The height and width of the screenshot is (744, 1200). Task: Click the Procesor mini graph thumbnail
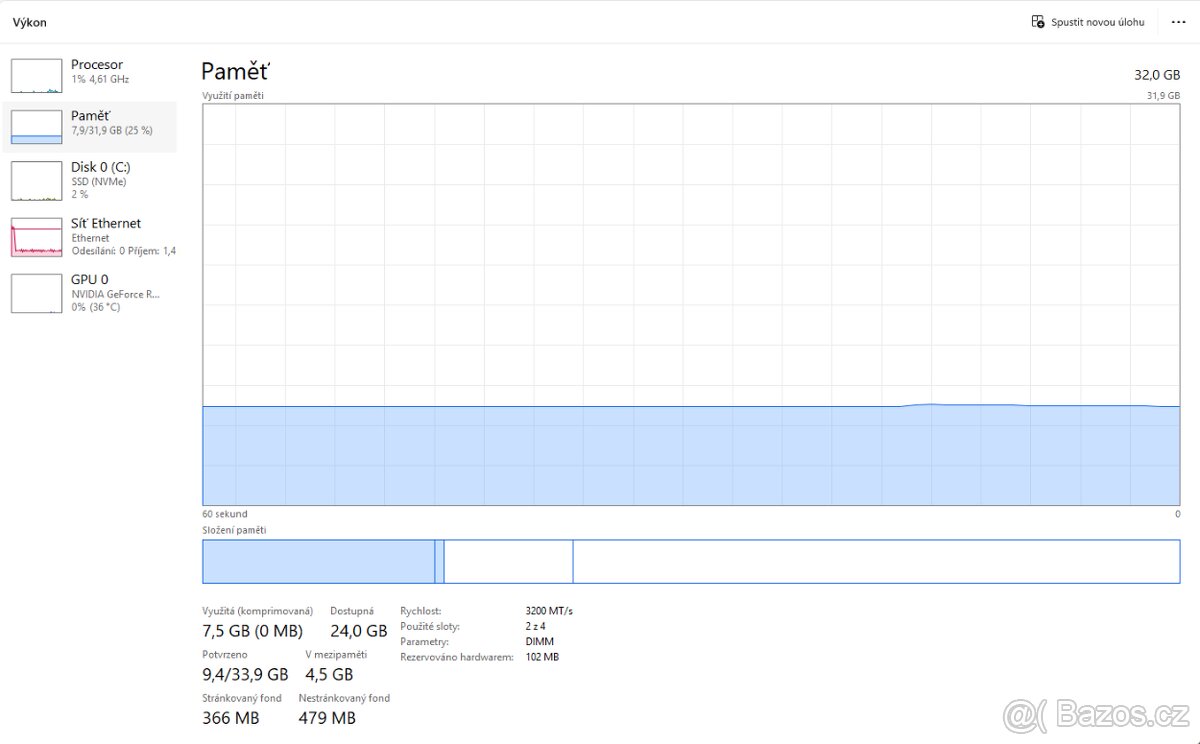pyautogui.click(x=36, y=75)
